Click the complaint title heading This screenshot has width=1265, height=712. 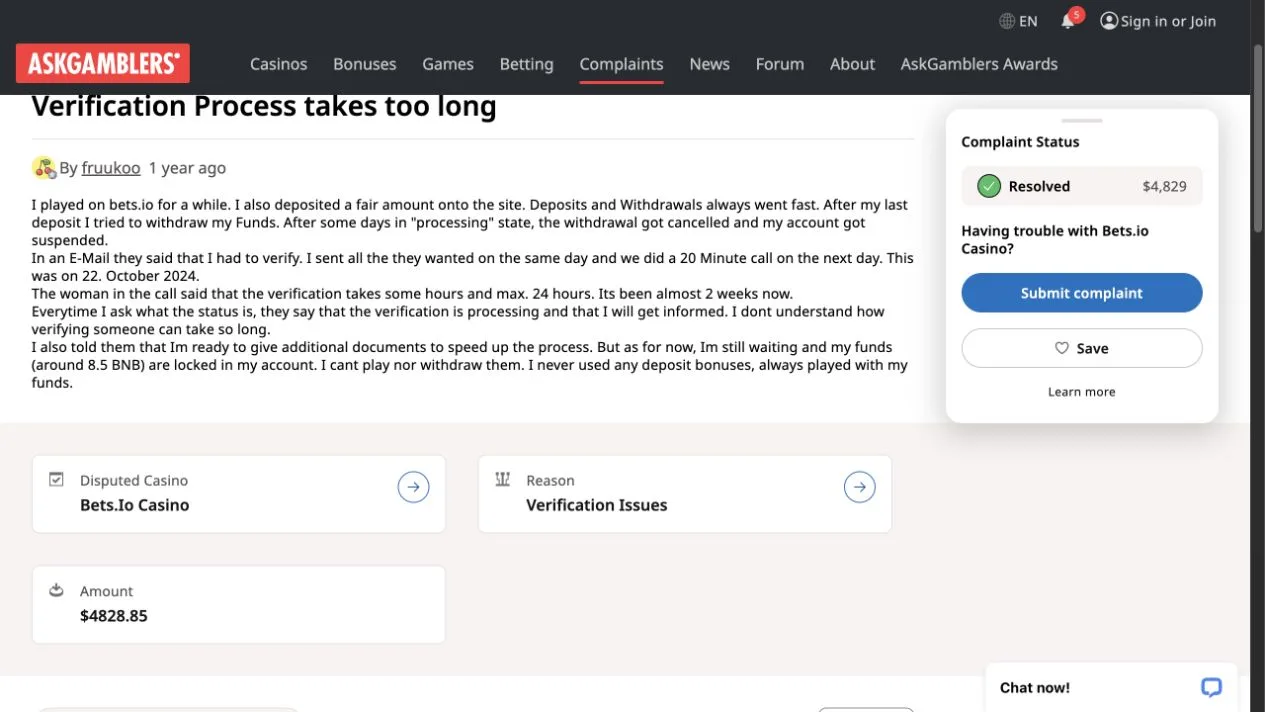click(264, 106)
